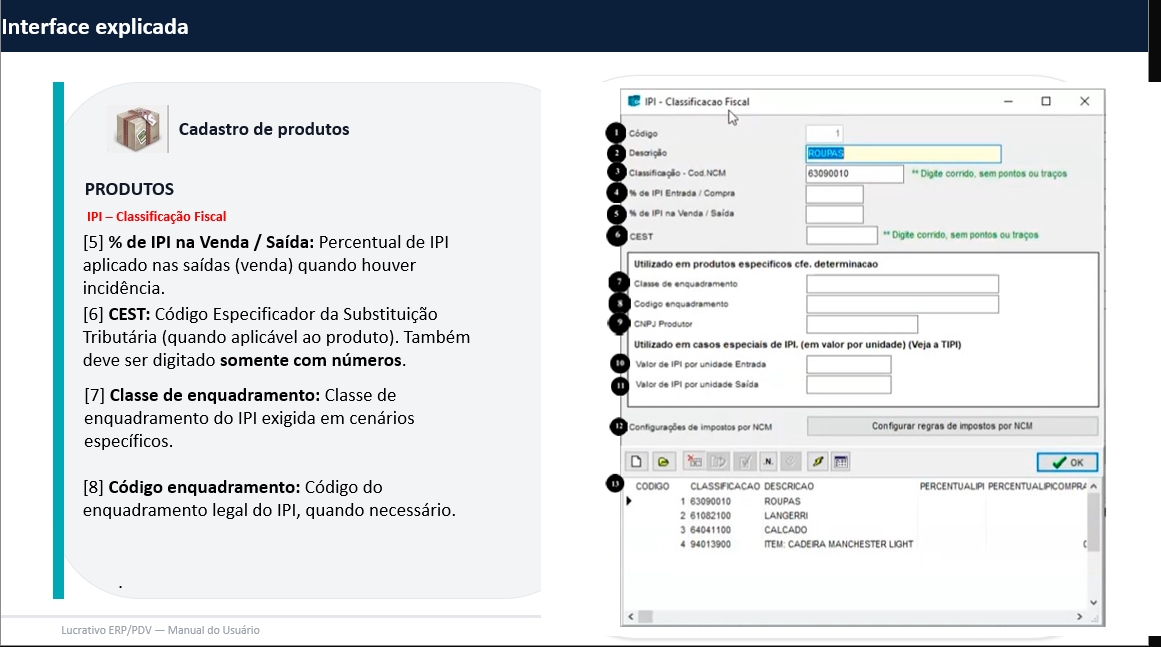Screen dimensions: 1161x647
Task: Click the Descrição field containing ROUPAS
Action: click(902, 154)
